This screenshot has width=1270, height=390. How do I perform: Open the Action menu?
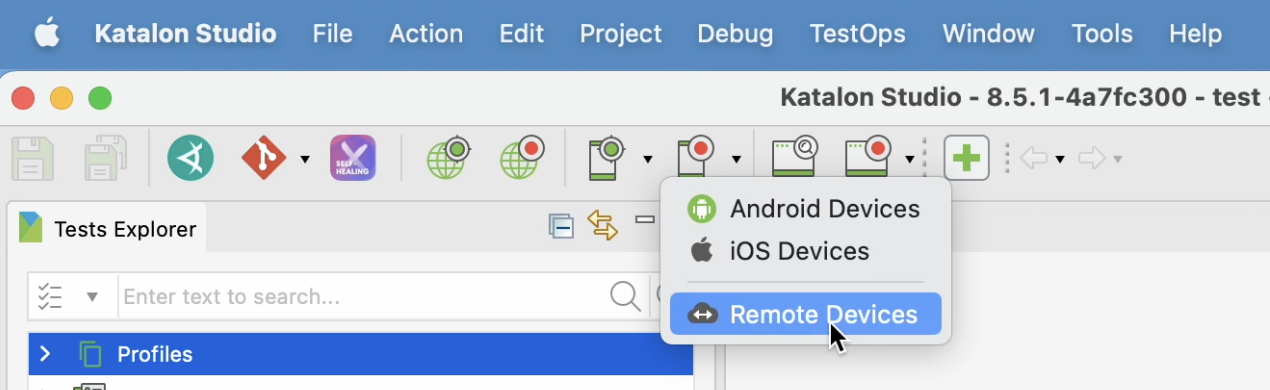tap(426, 33)
